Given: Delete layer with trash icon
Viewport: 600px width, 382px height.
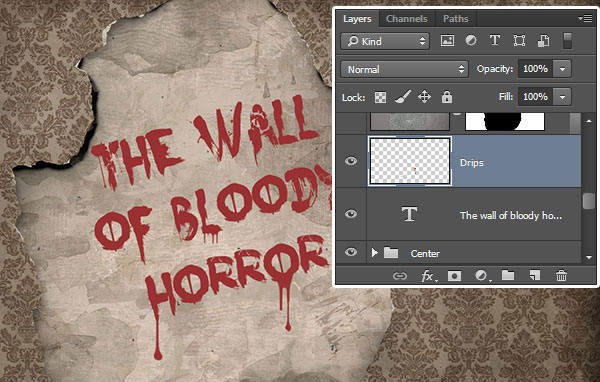Looking at the screenshot, I should pos(561,276).
